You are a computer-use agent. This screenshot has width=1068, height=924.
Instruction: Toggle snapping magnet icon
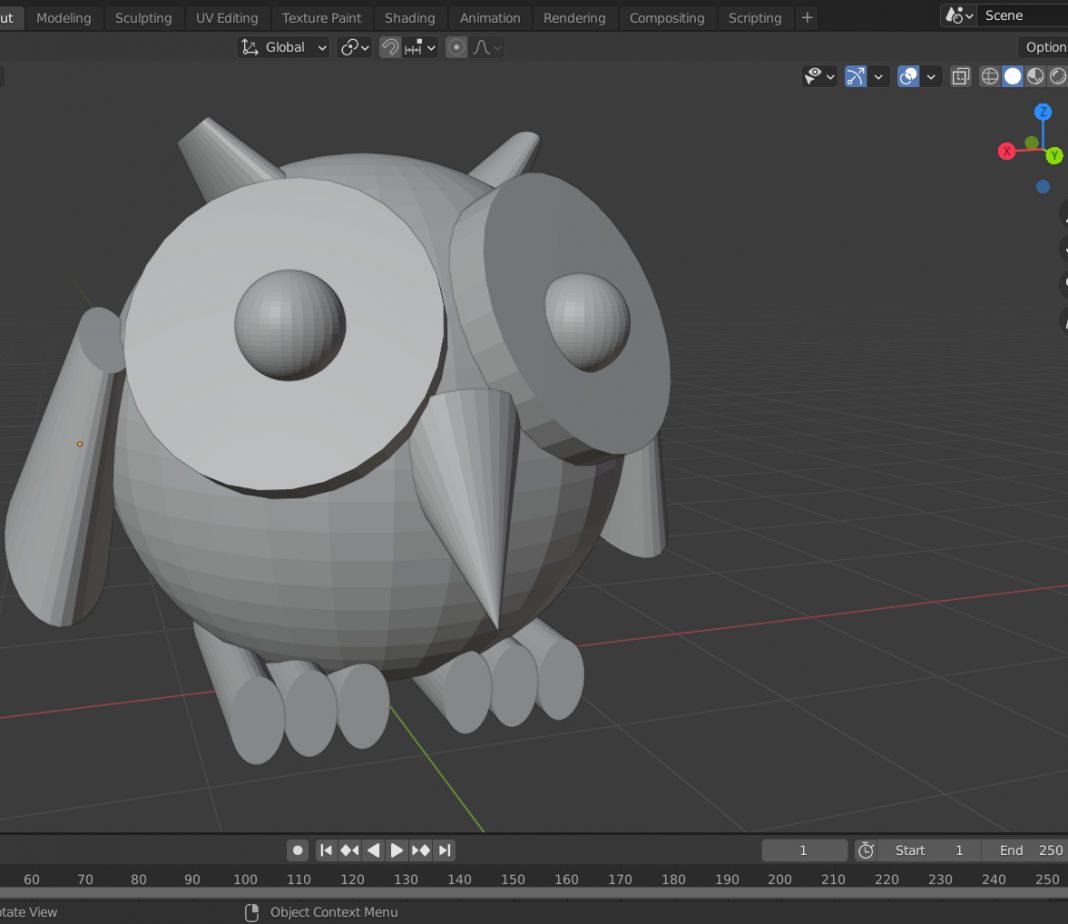click(x=390, y=47)
